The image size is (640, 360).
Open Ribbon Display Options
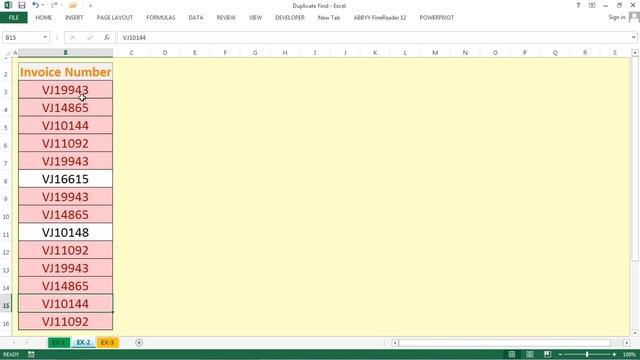click(x=592, y=5)
